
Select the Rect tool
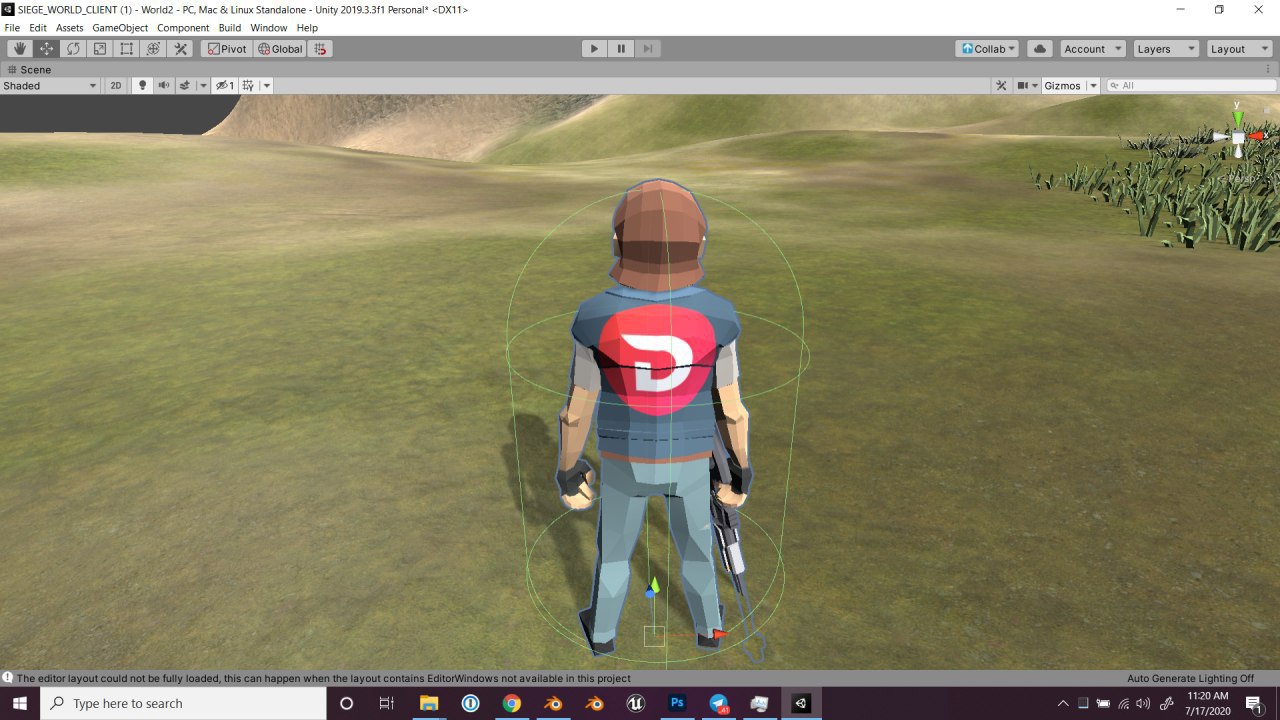click(127, 49)
